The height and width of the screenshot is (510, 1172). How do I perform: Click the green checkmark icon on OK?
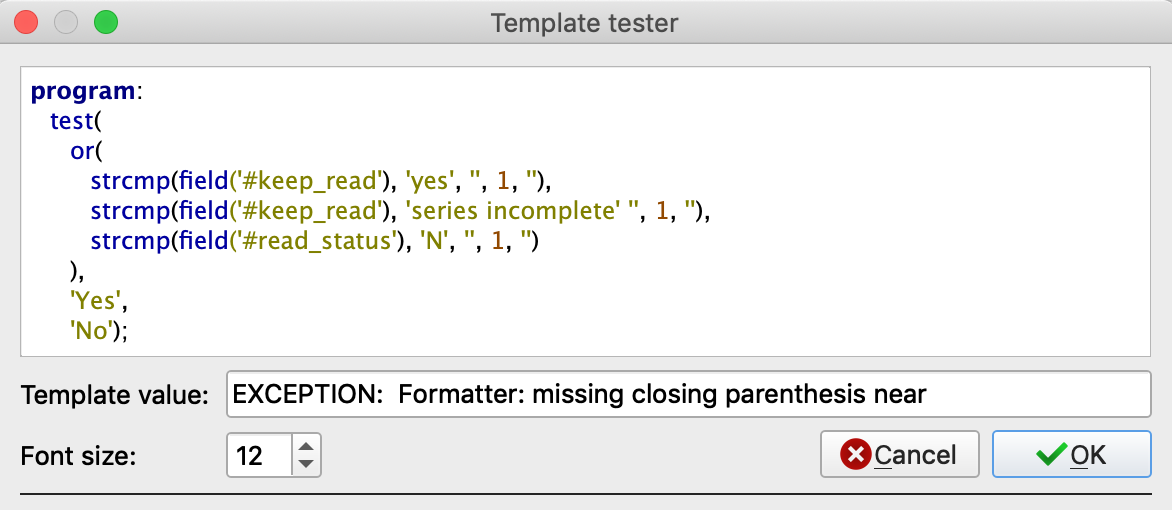[x=1051, y=455]
